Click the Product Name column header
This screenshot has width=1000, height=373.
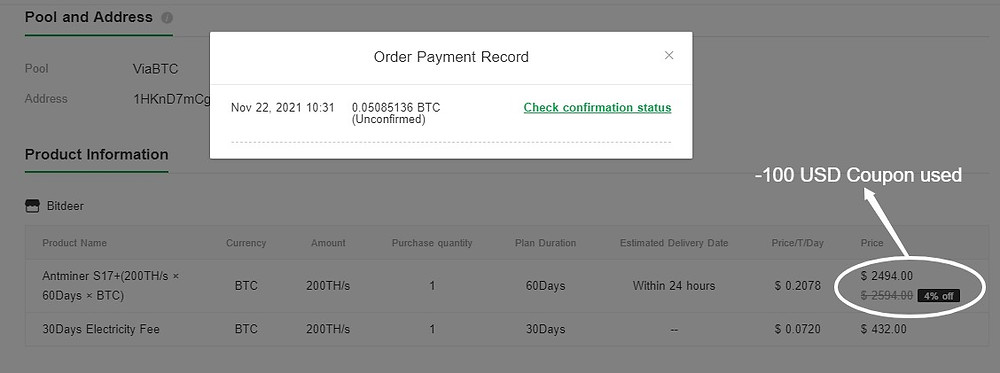[x=75, y=243]
